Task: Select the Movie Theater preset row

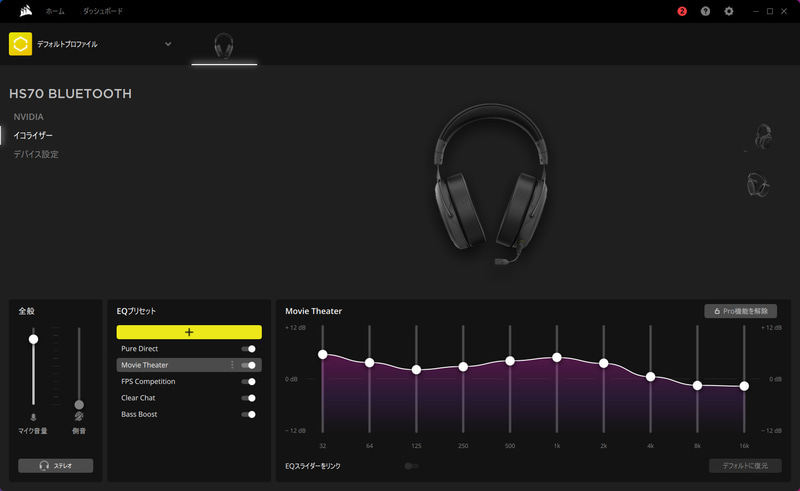Action: point(189,365)
